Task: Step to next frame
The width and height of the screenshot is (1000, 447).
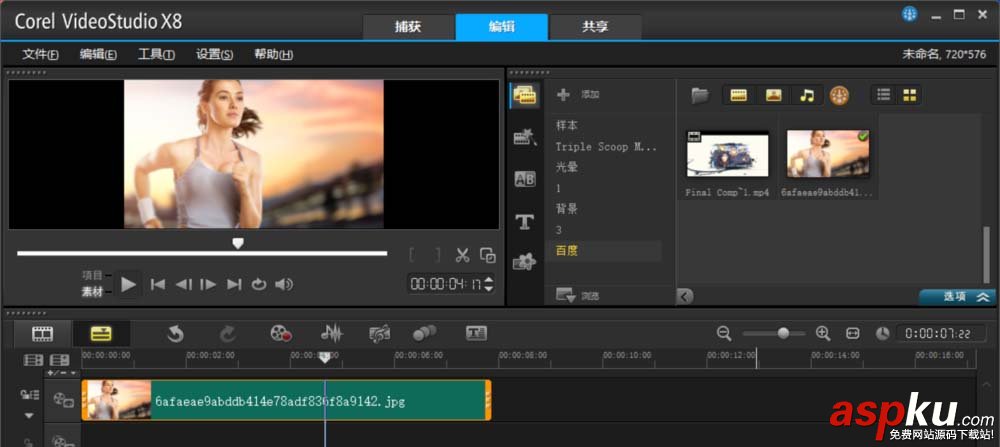Action: click(x=208, y=284)
